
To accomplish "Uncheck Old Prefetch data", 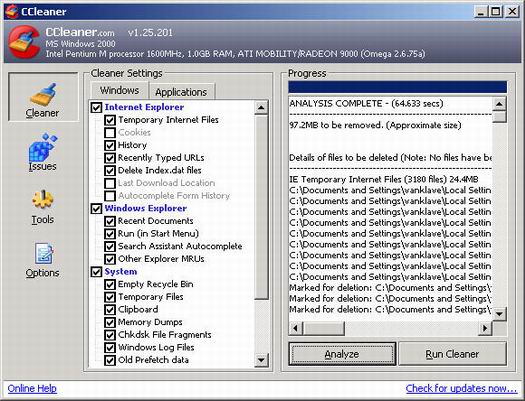I will (x=110, y=360).
